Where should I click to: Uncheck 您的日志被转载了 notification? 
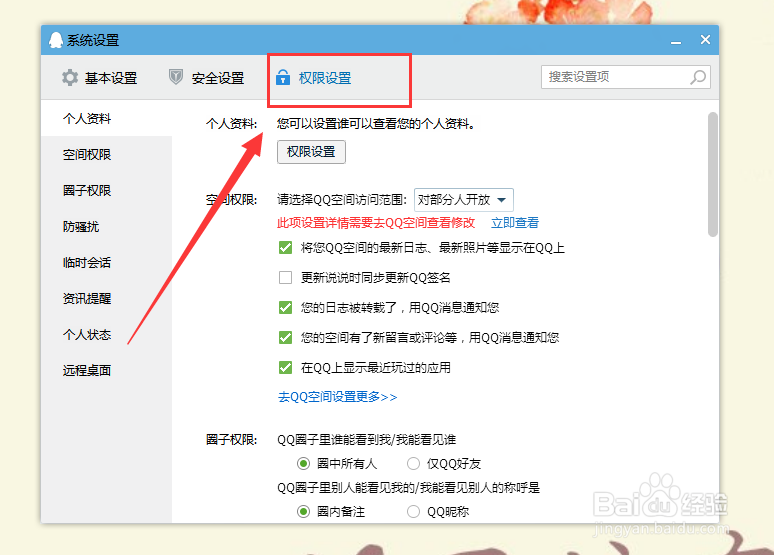click(285, 308)
